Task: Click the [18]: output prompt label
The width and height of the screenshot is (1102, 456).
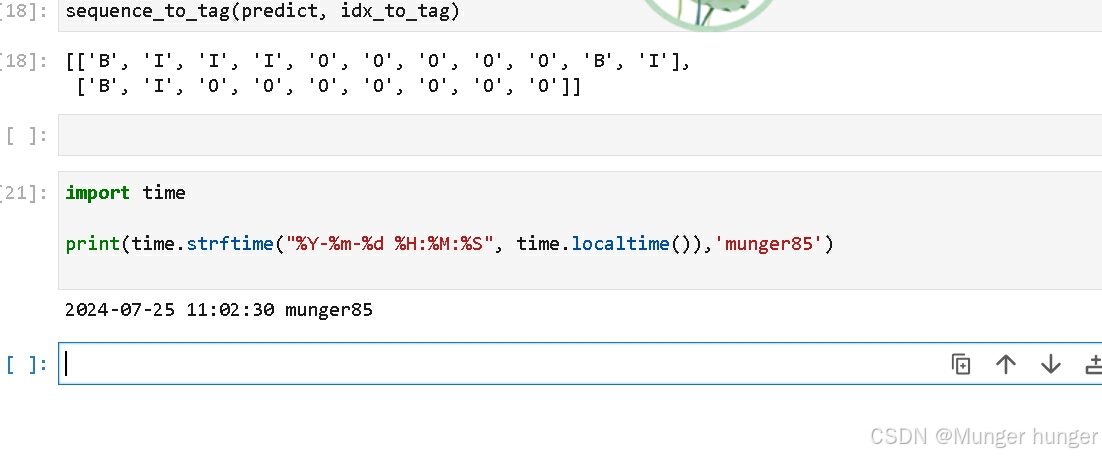Action: [25, 62]
